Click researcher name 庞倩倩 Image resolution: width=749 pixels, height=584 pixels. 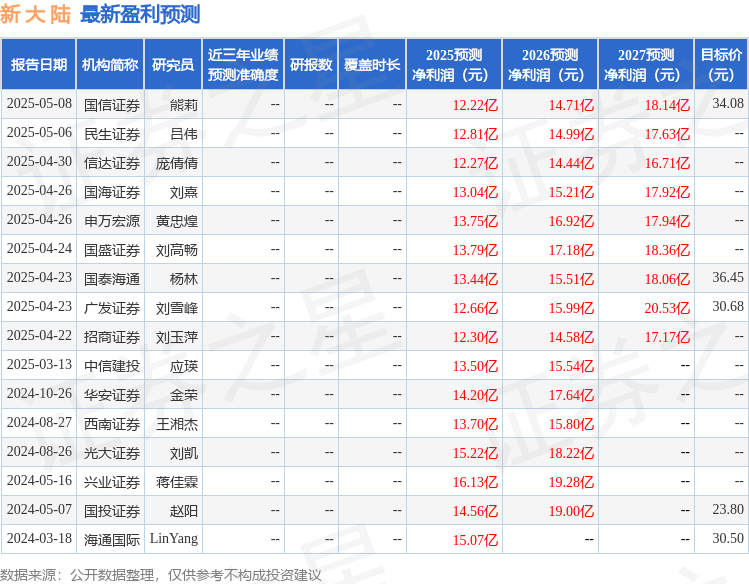(x=177, y=163)
